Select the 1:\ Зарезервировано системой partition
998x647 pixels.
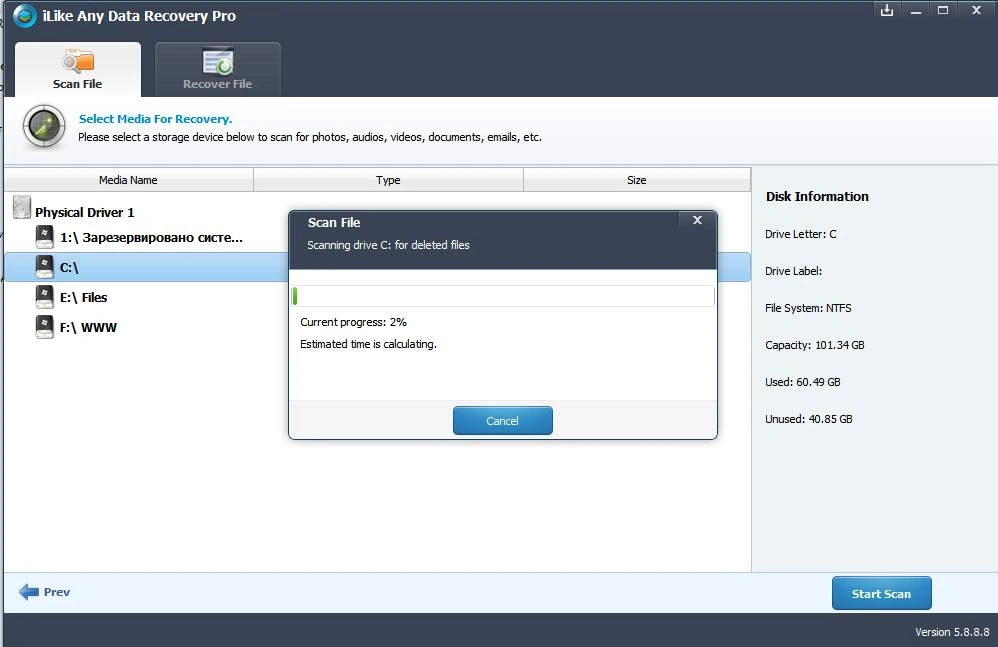pos(151,238)
